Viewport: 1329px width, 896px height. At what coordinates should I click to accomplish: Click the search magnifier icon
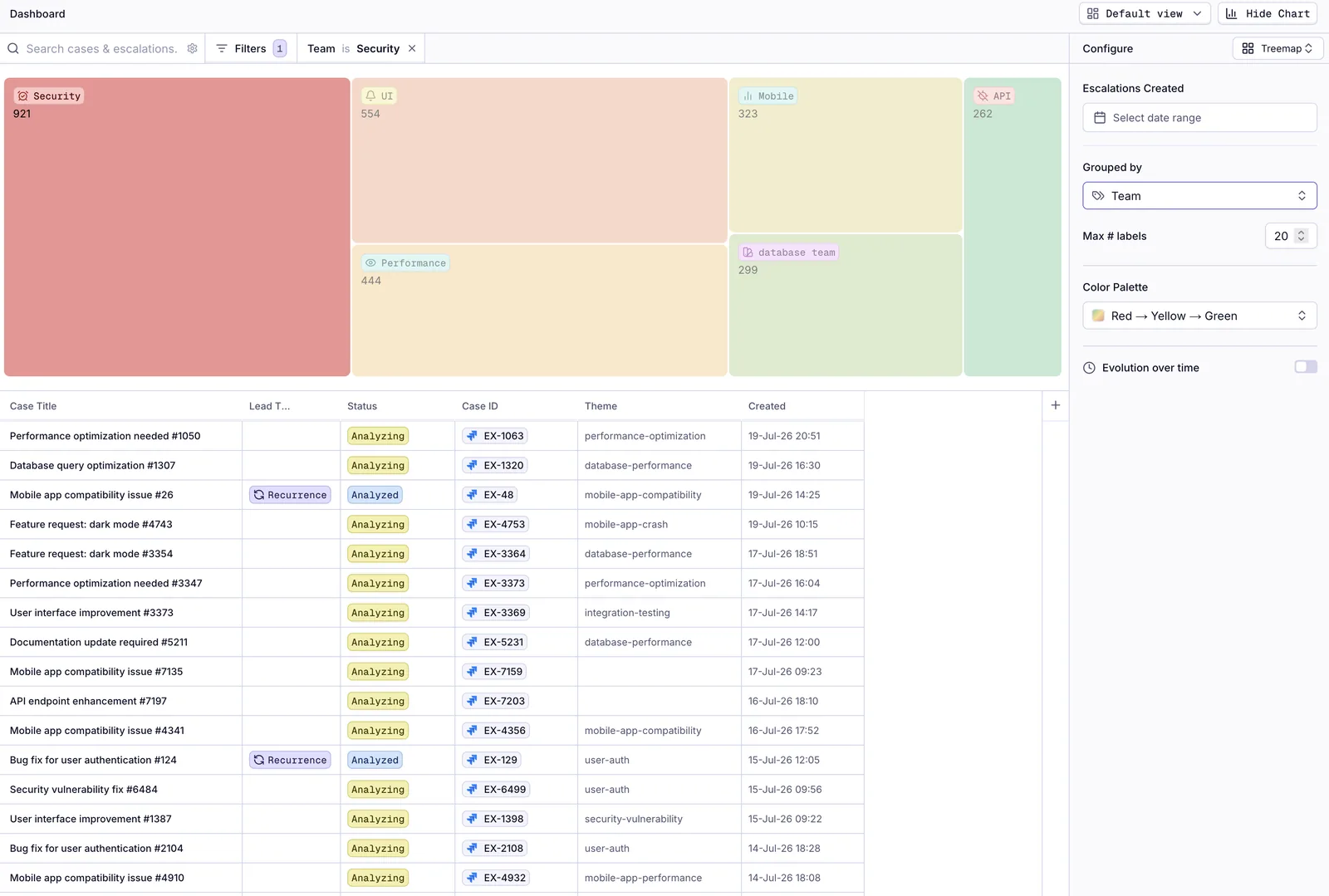pos(13,48)
